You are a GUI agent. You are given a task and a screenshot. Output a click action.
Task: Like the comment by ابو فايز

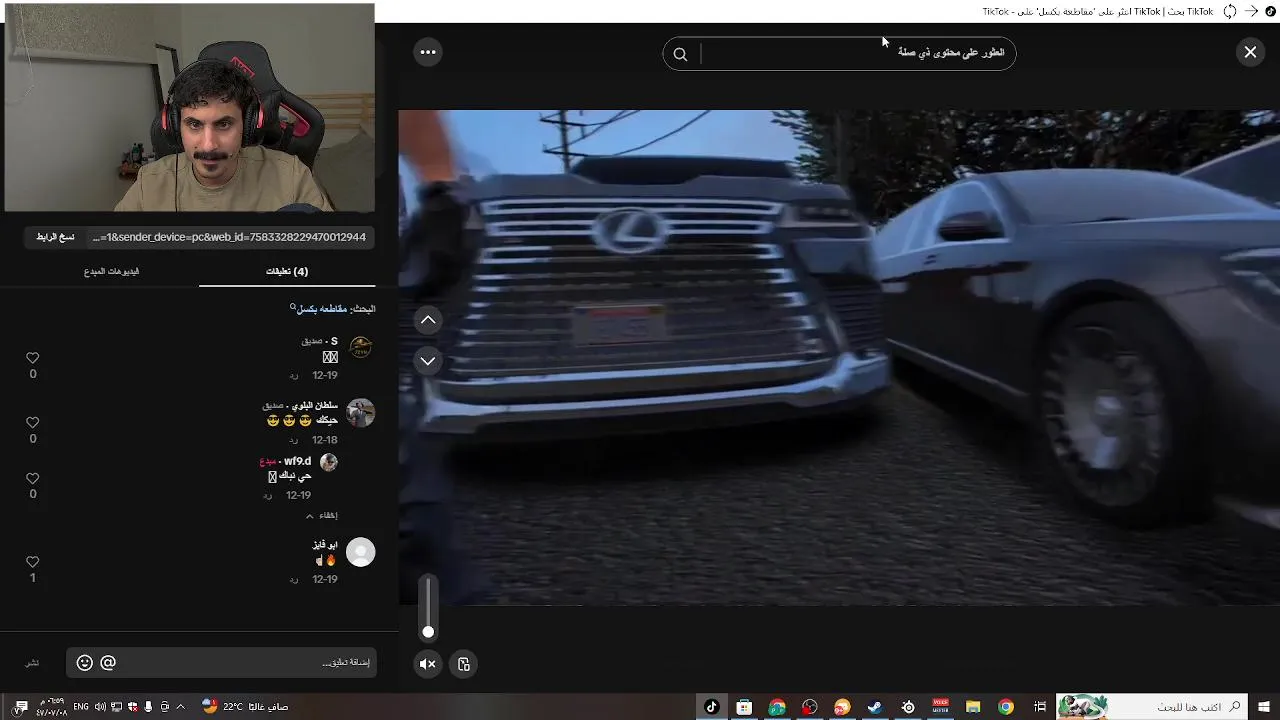click(x=32, y=562)
